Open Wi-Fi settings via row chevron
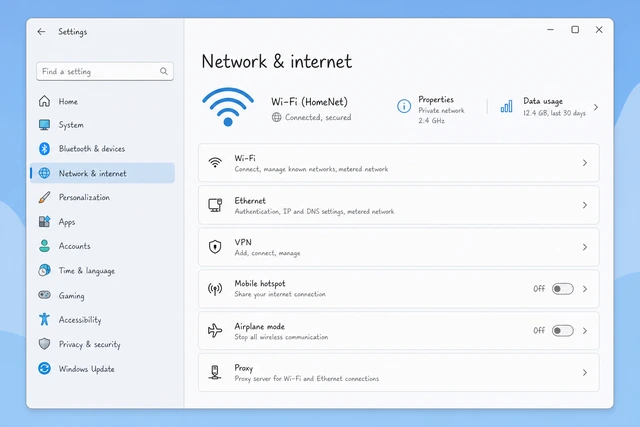This screenshot has width=640, height=427. click(x=584, y=162)
